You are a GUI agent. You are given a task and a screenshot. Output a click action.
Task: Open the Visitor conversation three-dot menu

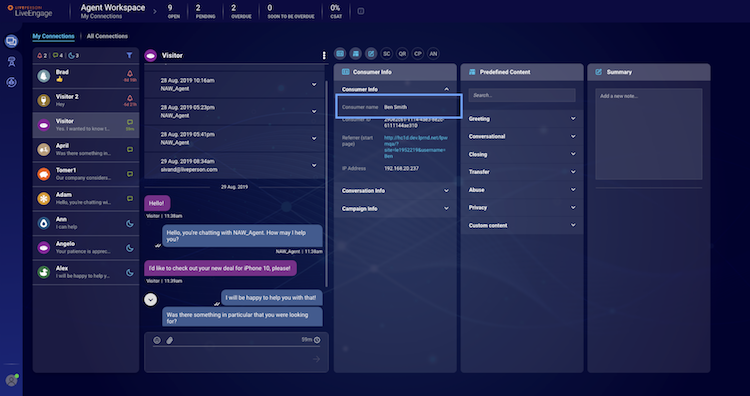[x=324, y=55]
